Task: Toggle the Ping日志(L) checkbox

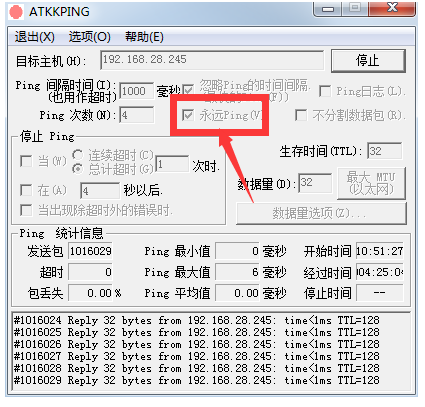Action: (325, 91)
